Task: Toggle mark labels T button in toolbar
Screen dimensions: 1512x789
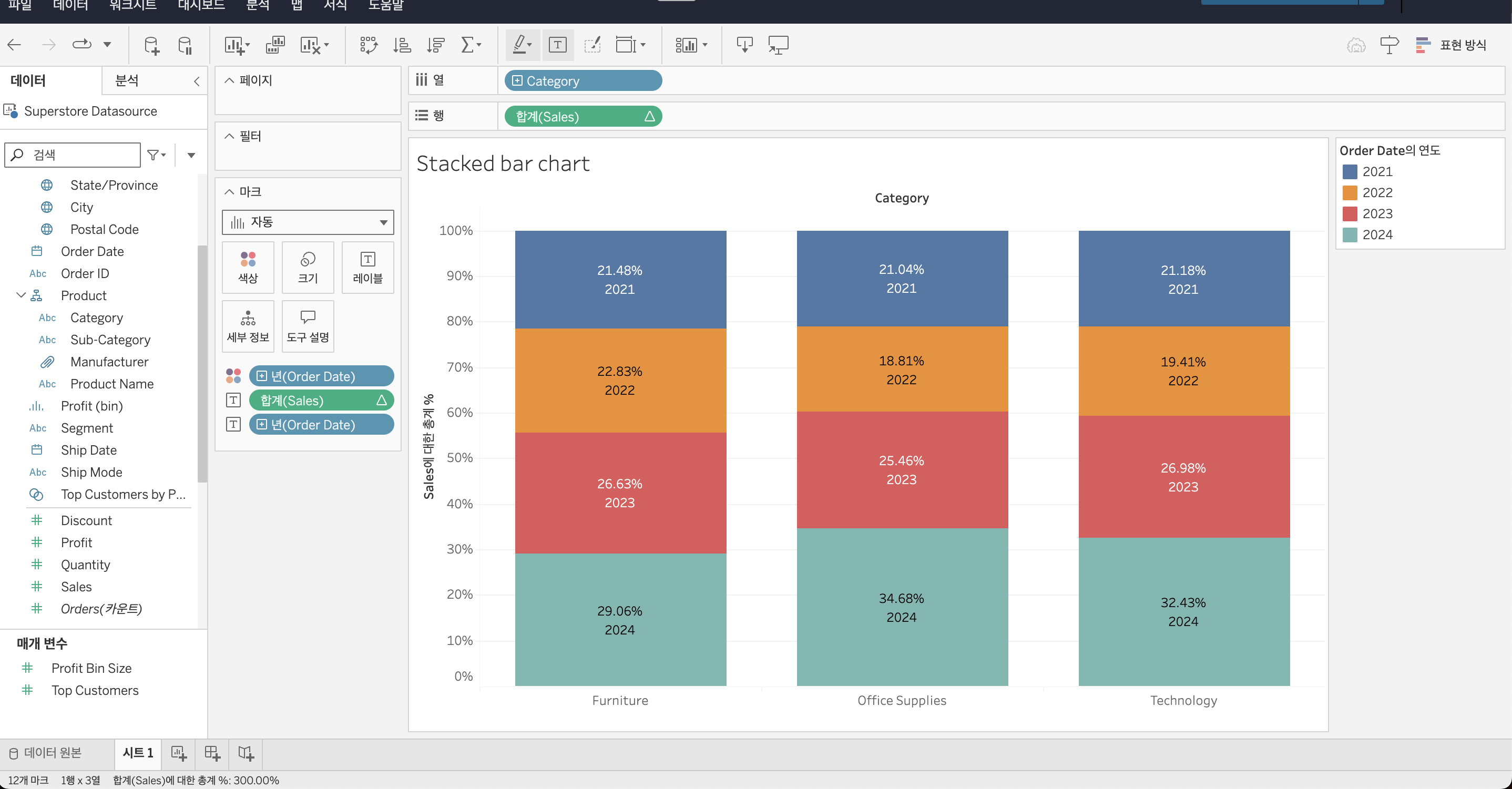Action: 557,45
